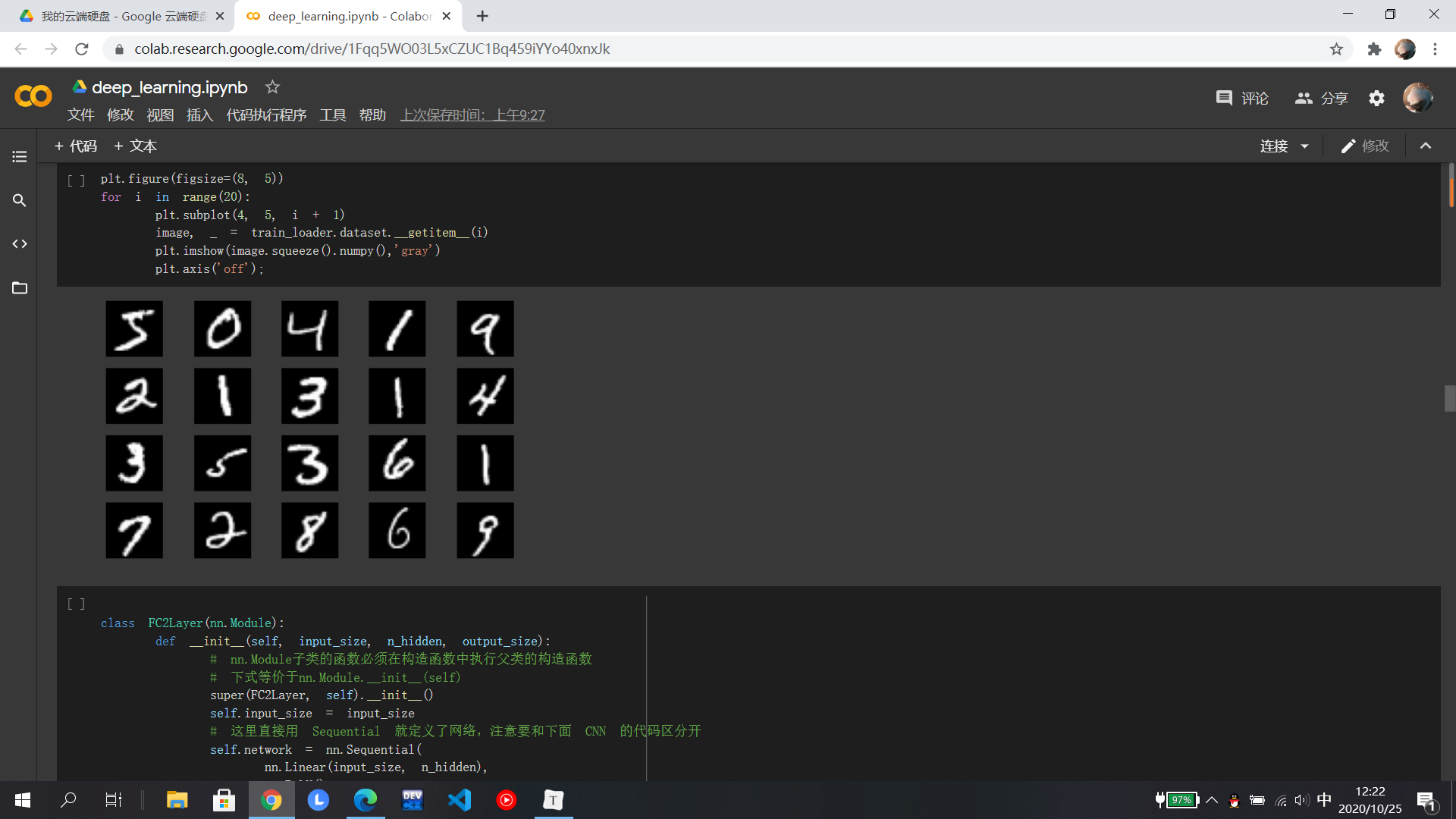Image resolution: width=1456 pixels, height=819 pixels.
Task: Open the code snippets sidebar icon
Action: tap(20, 244)
